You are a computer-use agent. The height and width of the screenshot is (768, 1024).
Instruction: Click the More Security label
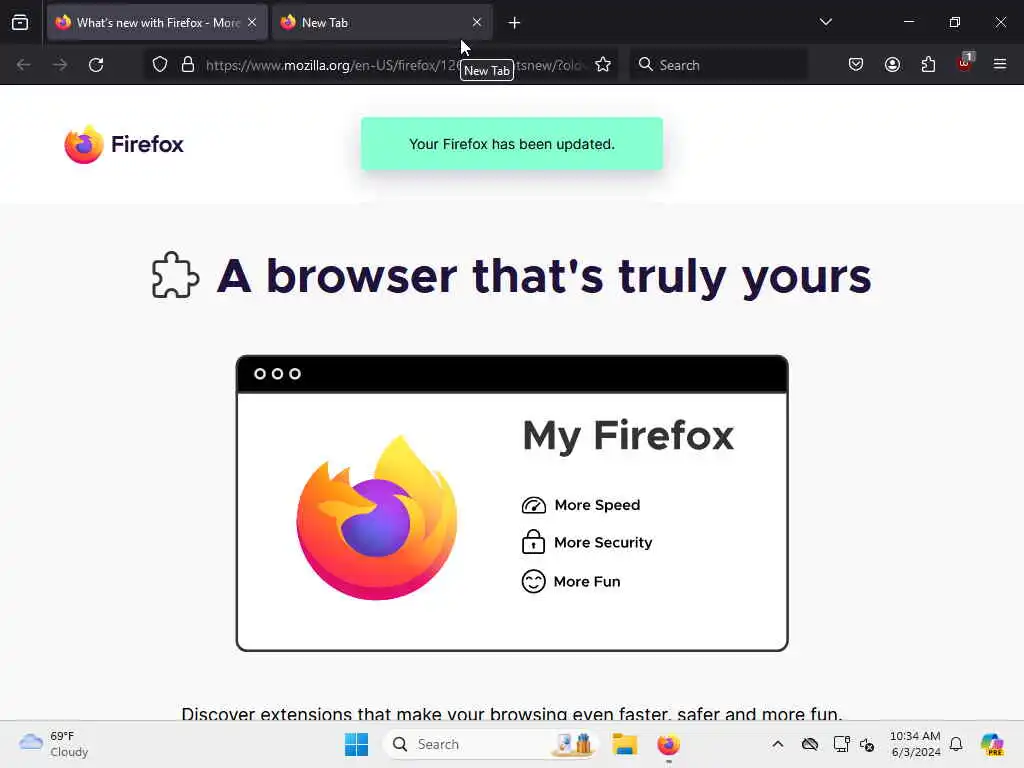tap(603, 543)
